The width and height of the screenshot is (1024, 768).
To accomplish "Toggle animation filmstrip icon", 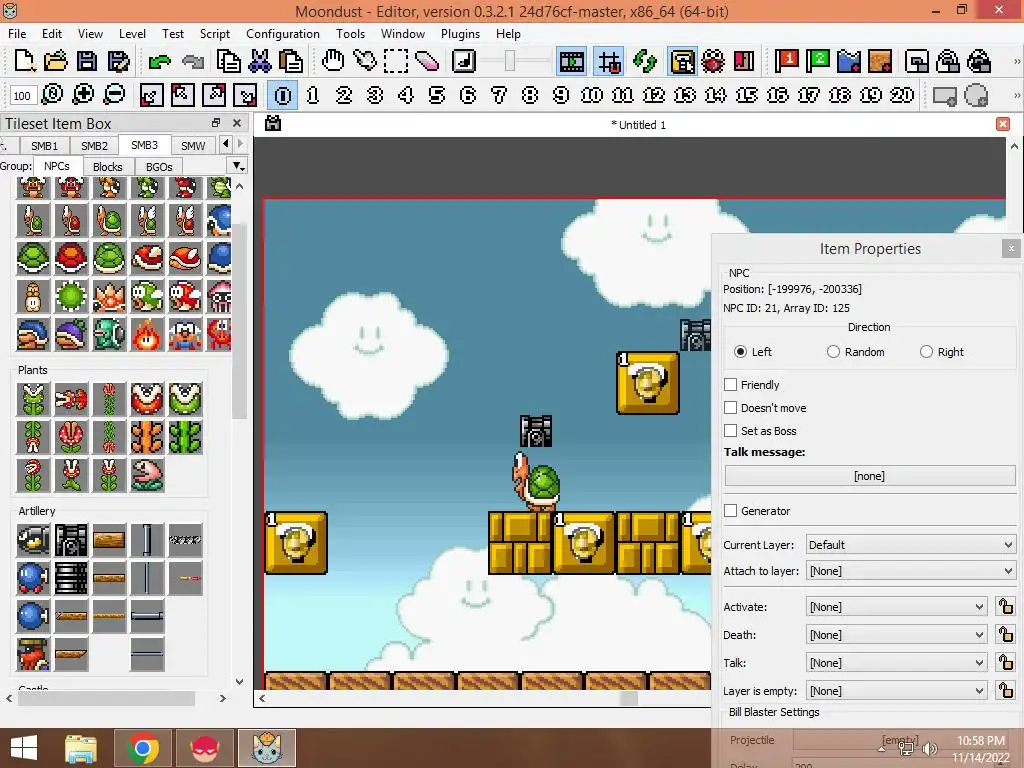I will tap(572, 61).
